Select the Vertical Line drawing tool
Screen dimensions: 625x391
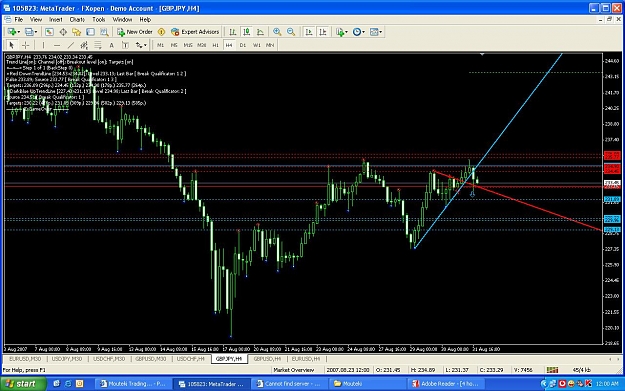(x=43, y=45)
